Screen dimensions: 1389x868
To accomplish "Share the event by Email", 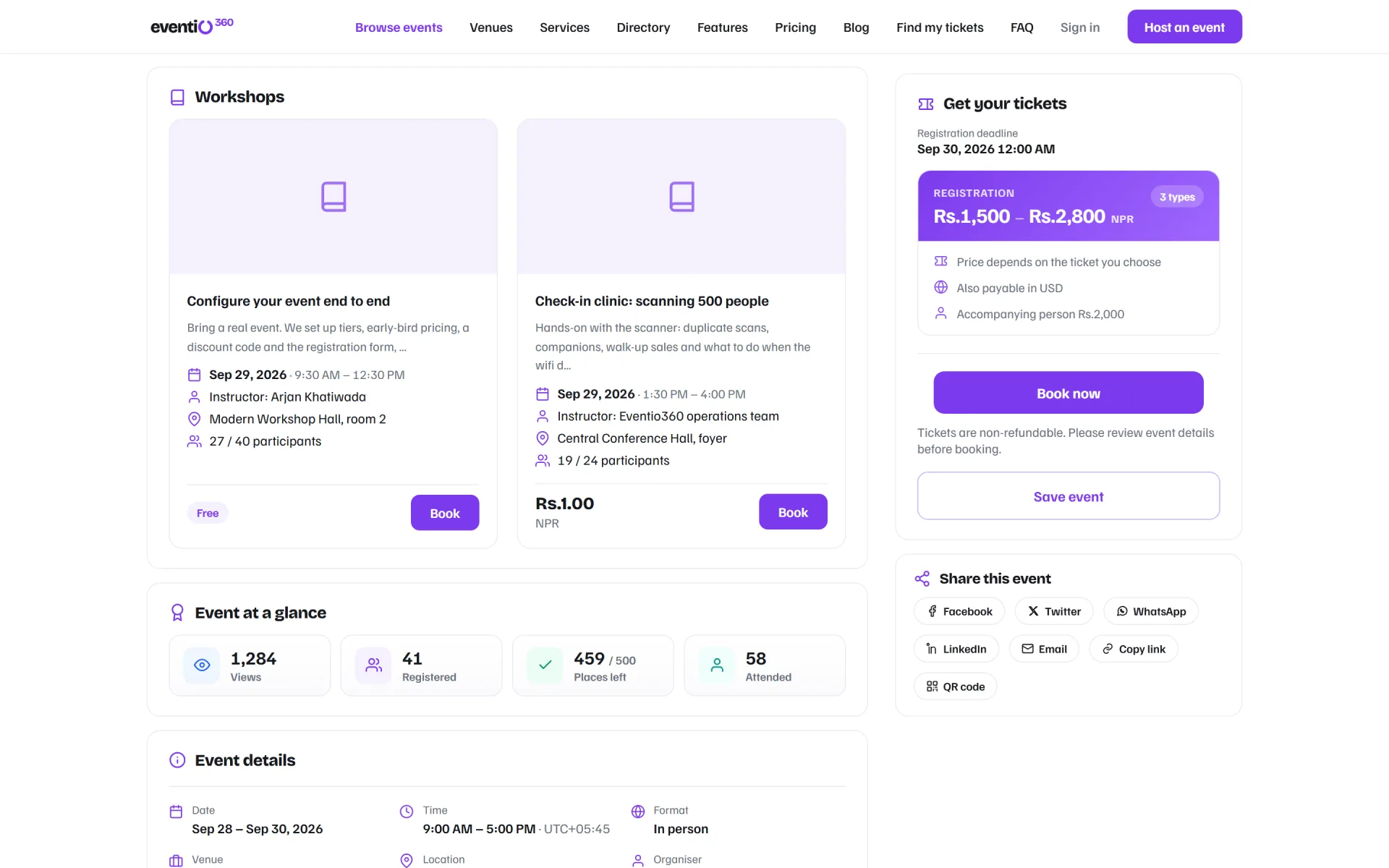I will pos(1044,649).
